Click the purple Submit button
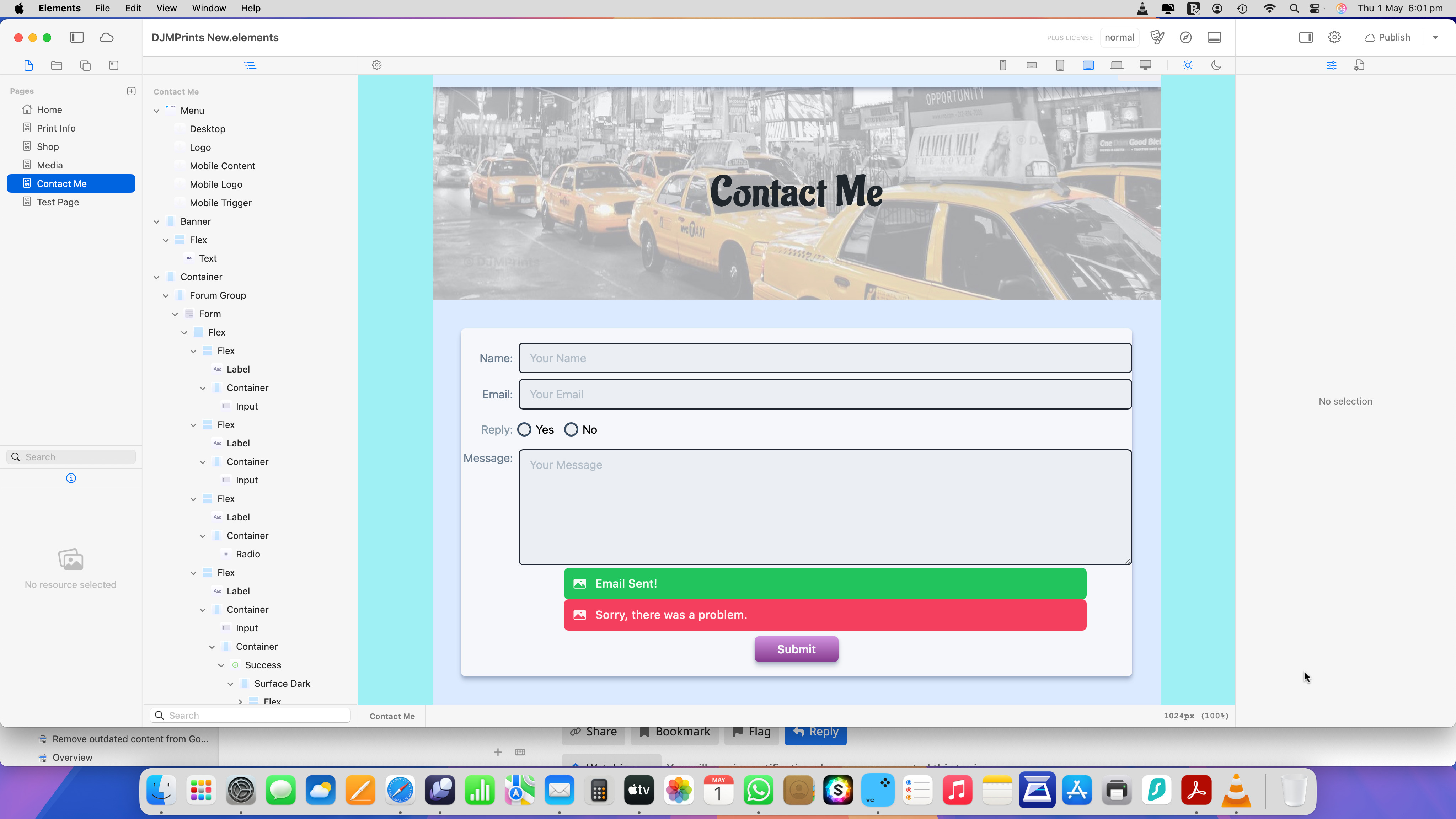1456x819 pixels. pyautogui.click(x=796, y=649)
